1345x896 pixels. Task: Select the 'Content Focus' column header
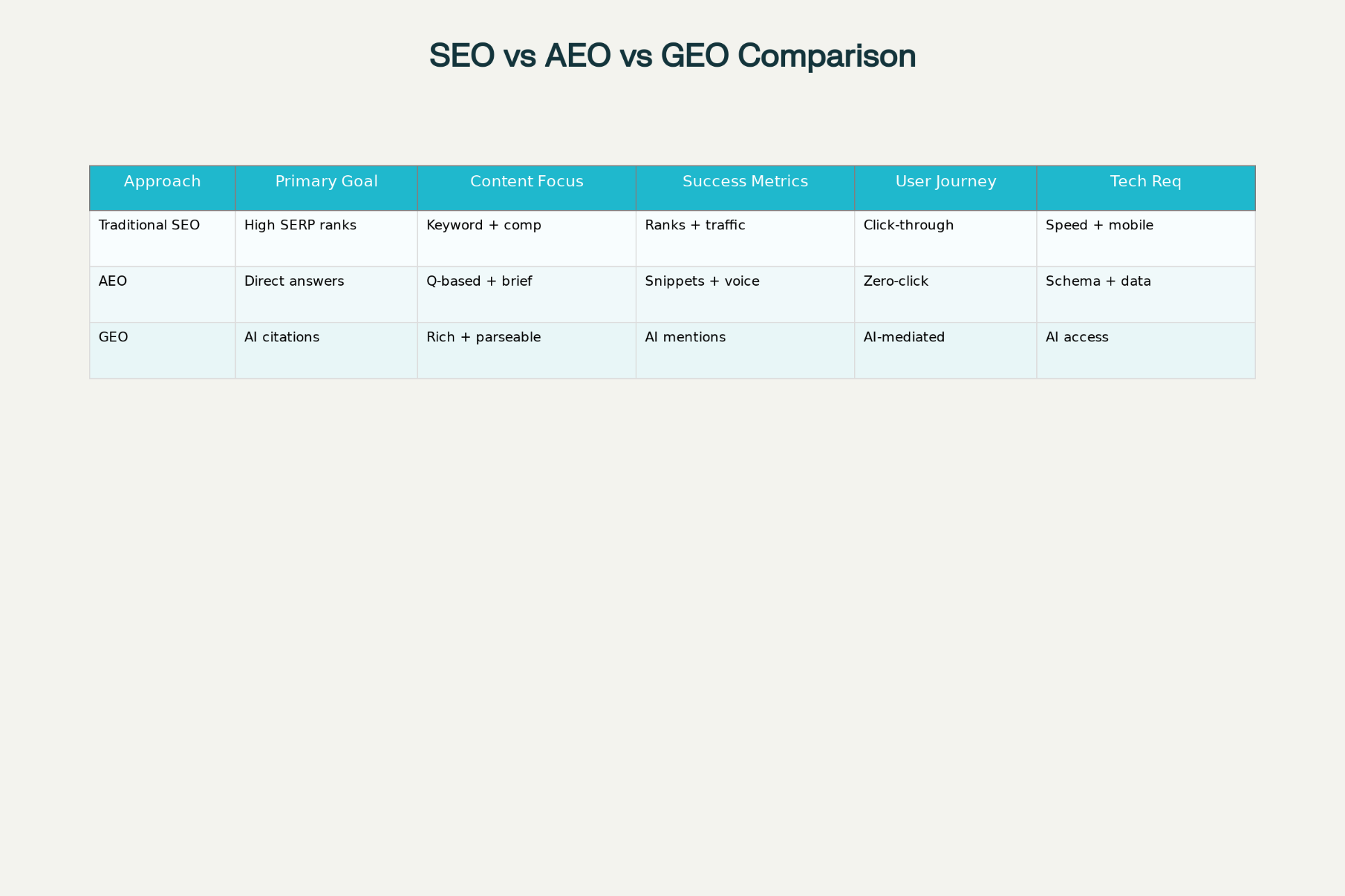coord(526,182)
